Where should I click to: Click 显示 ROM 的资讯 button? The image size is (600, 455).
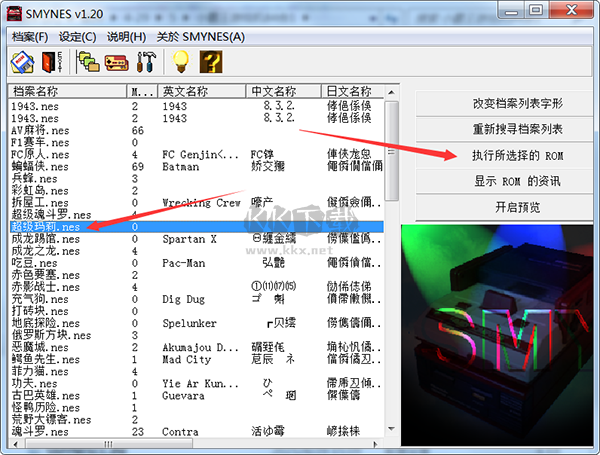(x=504, y=181)
